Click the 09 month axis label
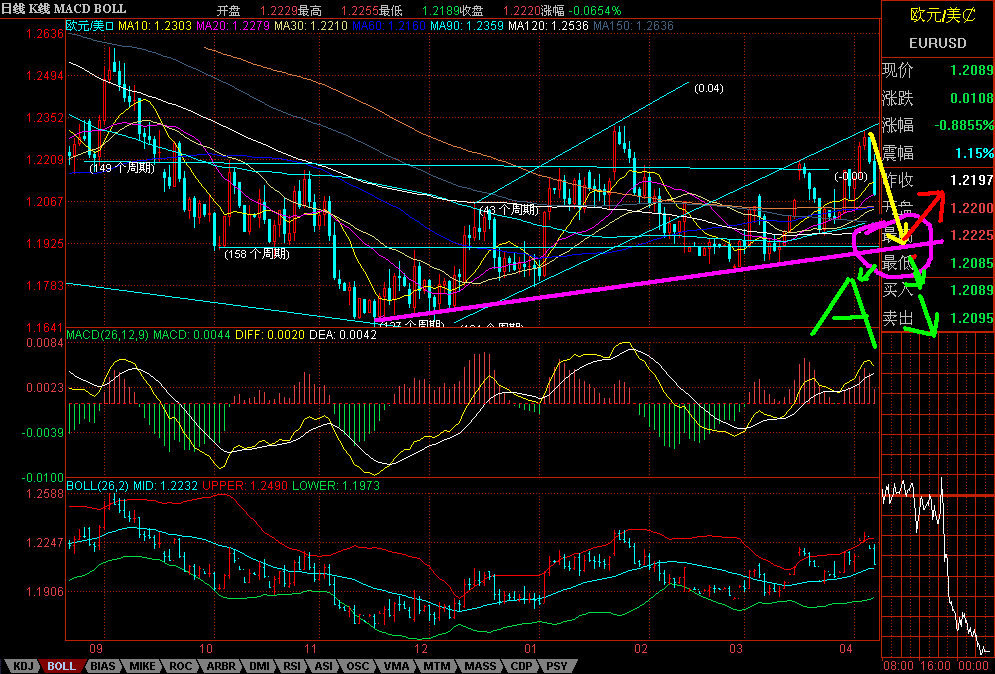This screenshot has width=995, height=674. [x=95, y=649]
